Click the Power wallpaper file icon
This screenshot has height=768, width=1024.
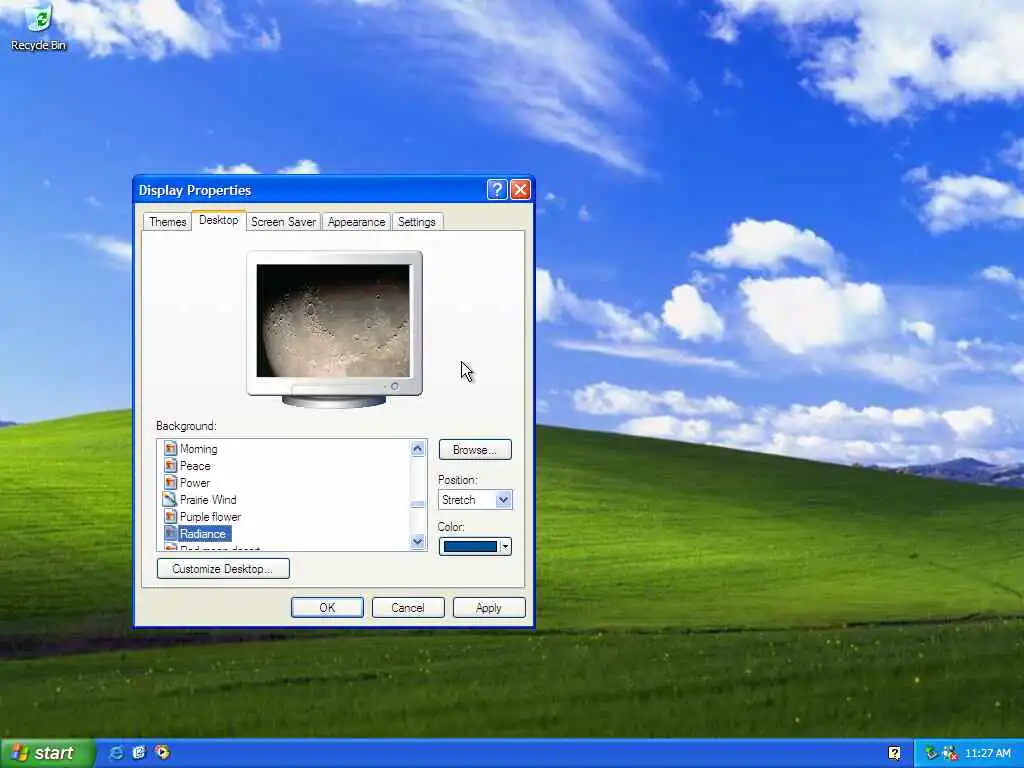coord(170,482)
